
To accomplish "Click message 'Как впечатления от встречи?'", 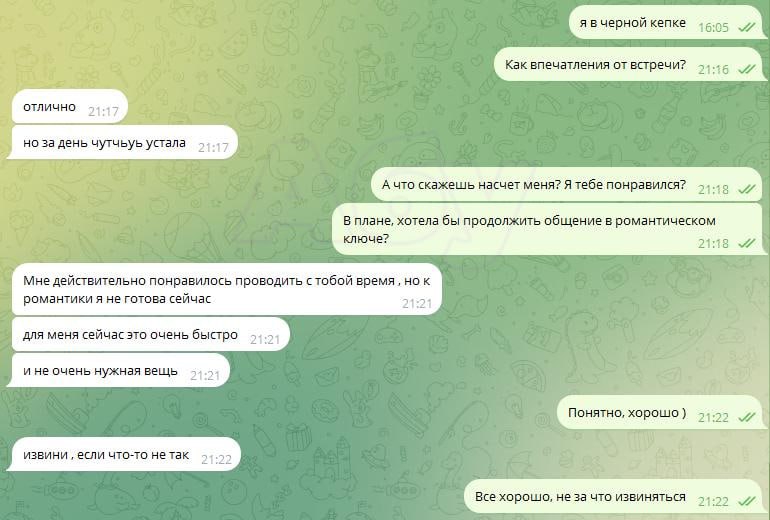I will [x=629, y=64].
